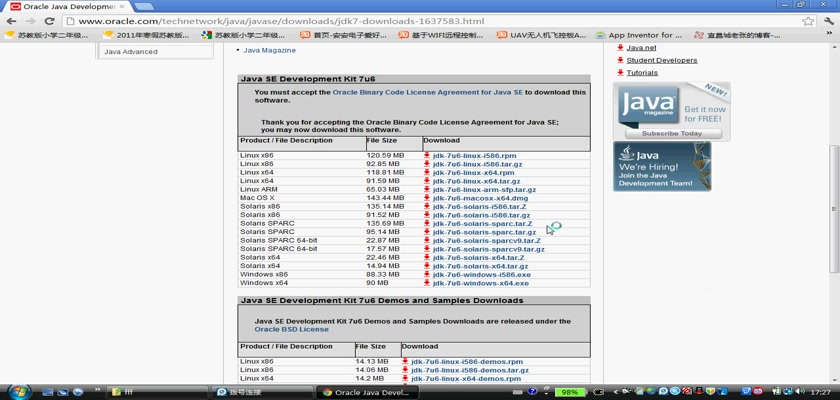Switch to the 拨号连接 taskbar window

(x=262, y=392)
